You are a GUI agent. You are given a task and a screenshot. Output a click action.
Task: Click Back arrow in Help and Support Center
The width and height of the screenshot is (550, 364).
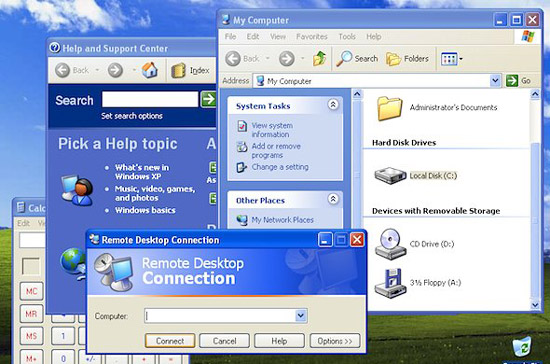click(63, 70)
